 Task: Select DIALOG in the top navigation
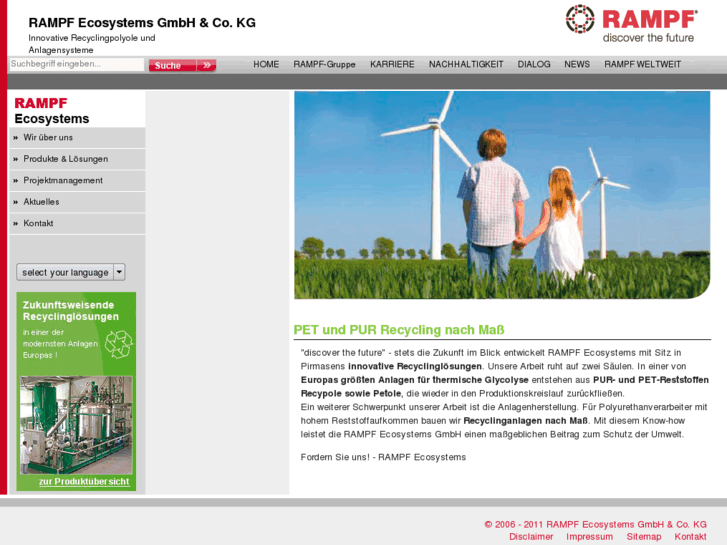[x=534, y=64]
